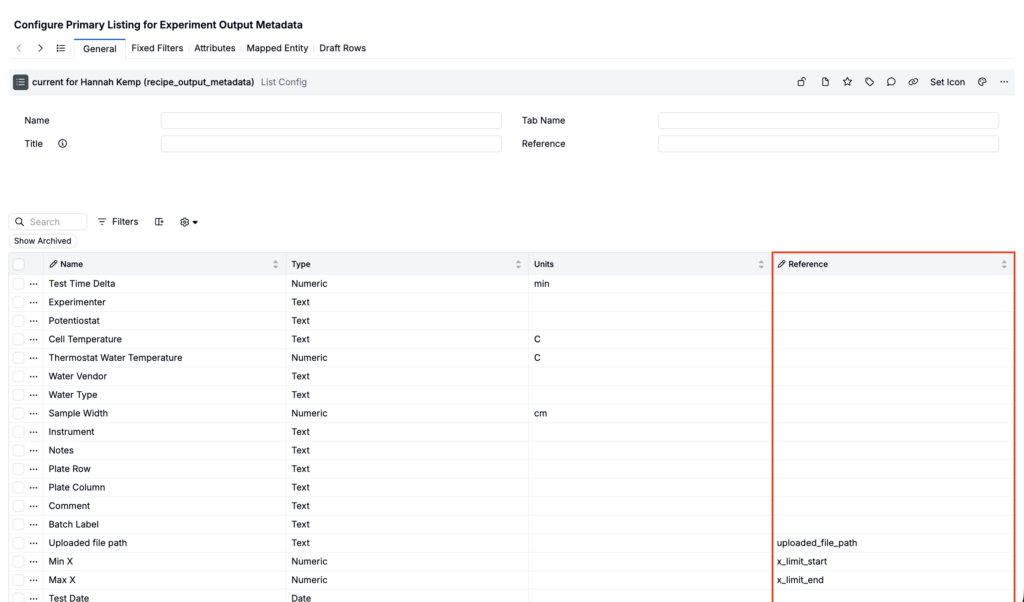Sort by Name column arrows
The width and height of the screenshot is (1024, 602).
pyautogui.click(x=276, y=264)
